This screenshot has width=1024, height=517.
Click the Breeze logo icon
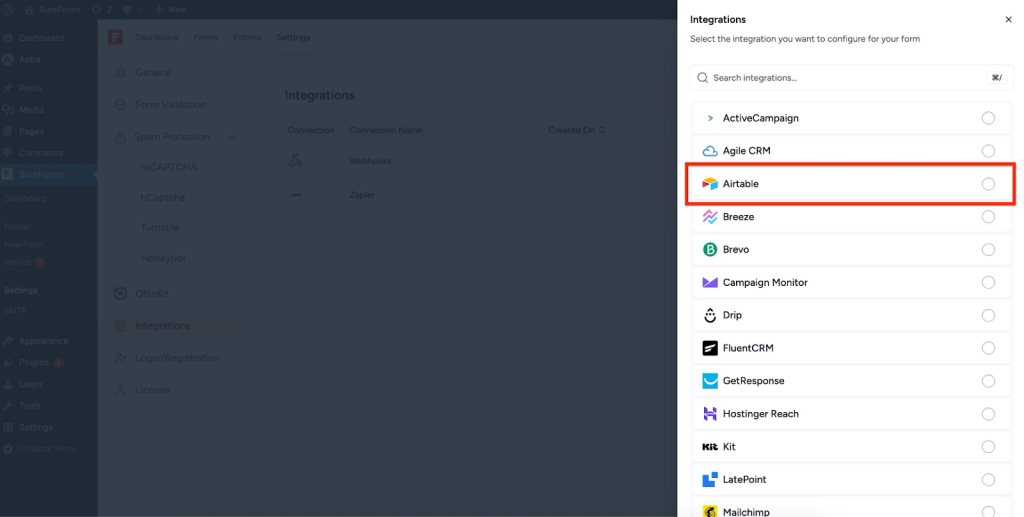[x=710, y=217]
